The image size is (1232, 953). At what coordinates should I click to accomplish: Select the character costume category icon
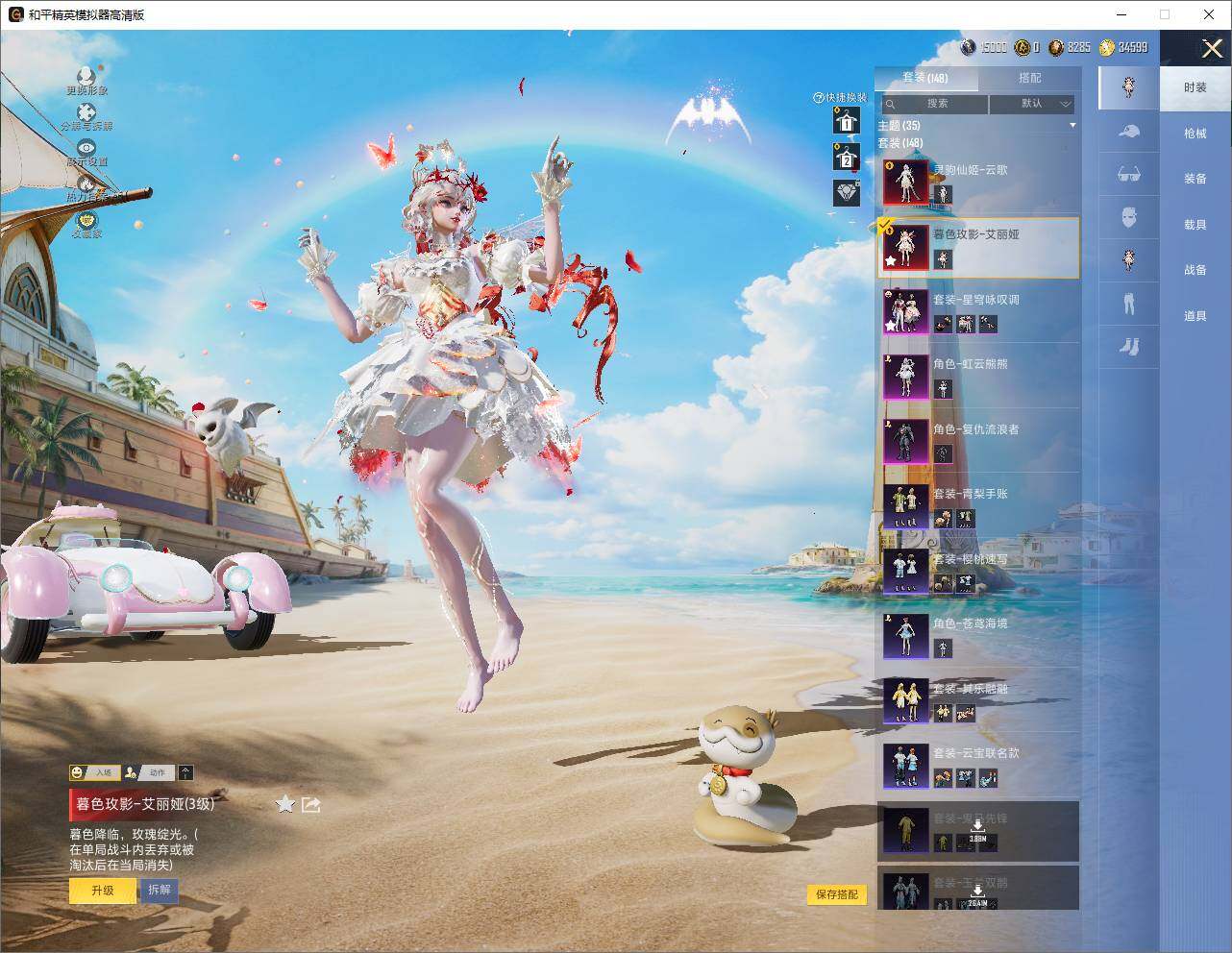pos(1129,259)
